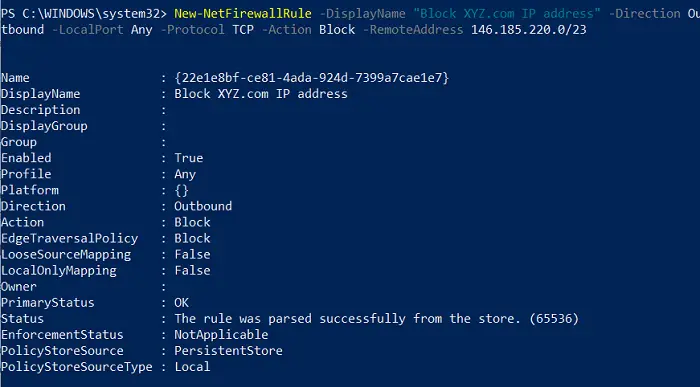Click the Direction value Outbound

tap(203, 206)
